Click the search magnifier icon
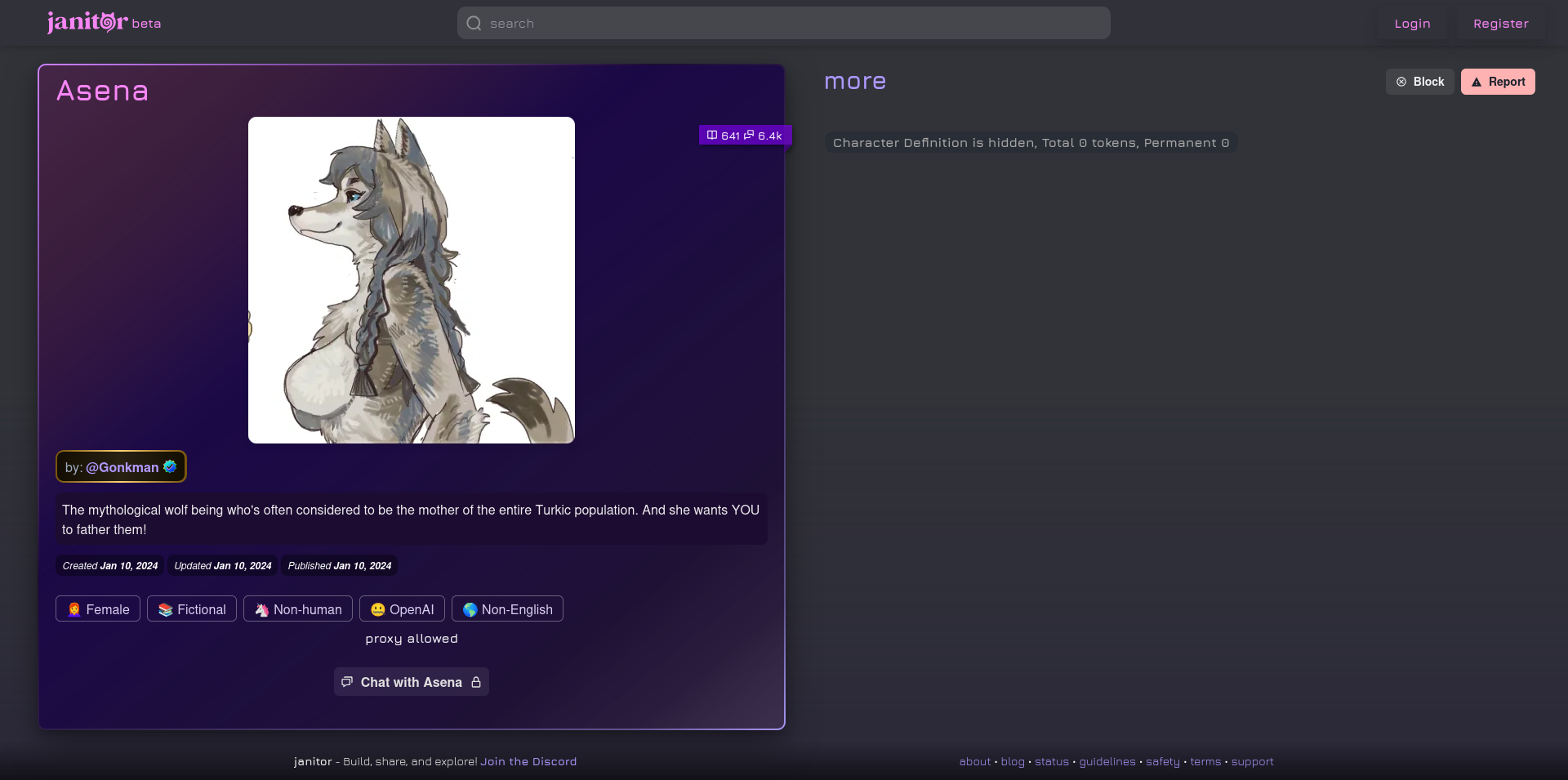This screenshot has height=780, width=1568. 474,24
